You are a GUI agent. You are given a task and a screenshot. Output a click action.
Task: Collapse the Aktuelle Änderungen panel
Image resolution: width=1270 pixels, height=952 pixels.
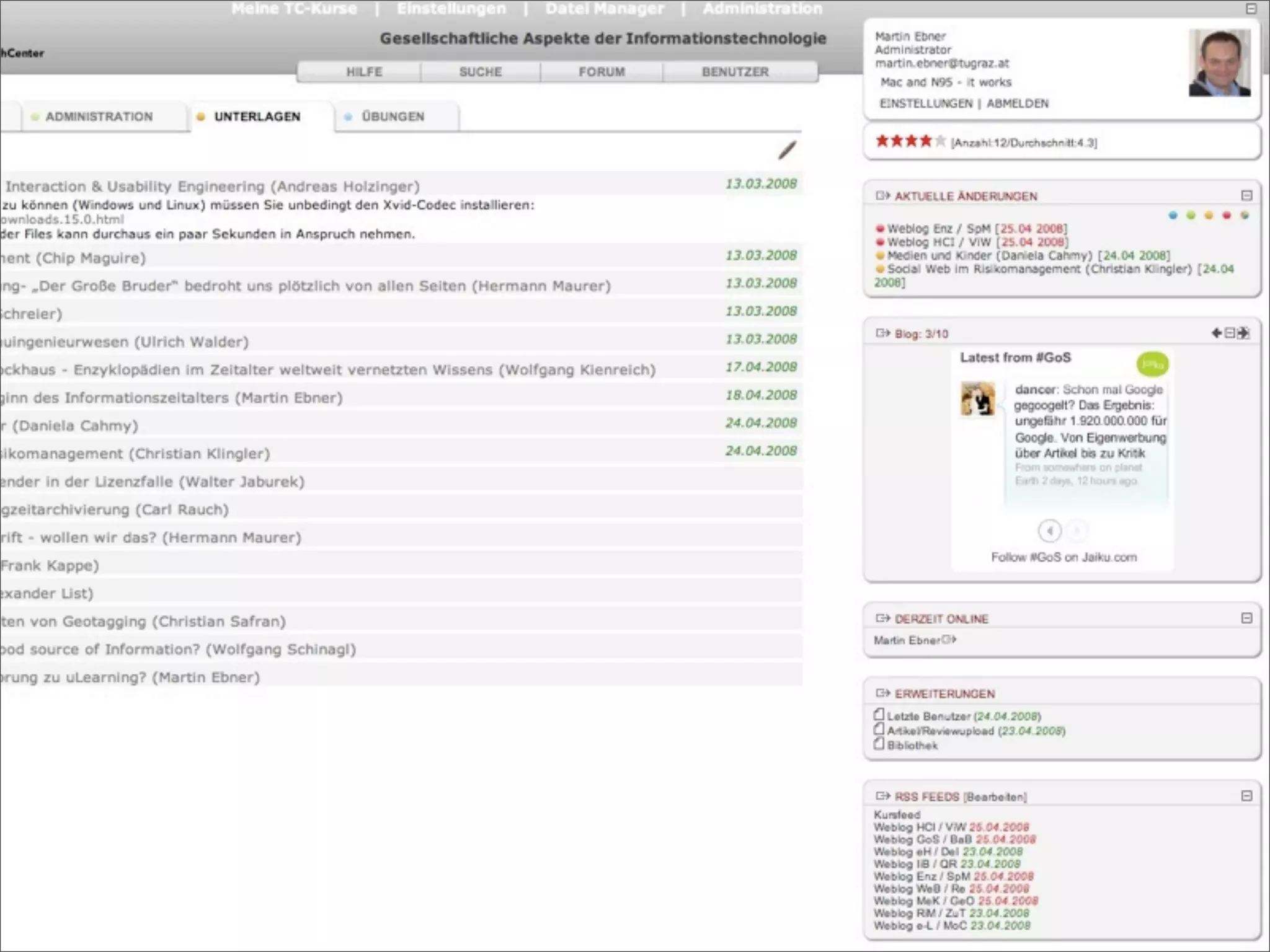coord(1246,196)
